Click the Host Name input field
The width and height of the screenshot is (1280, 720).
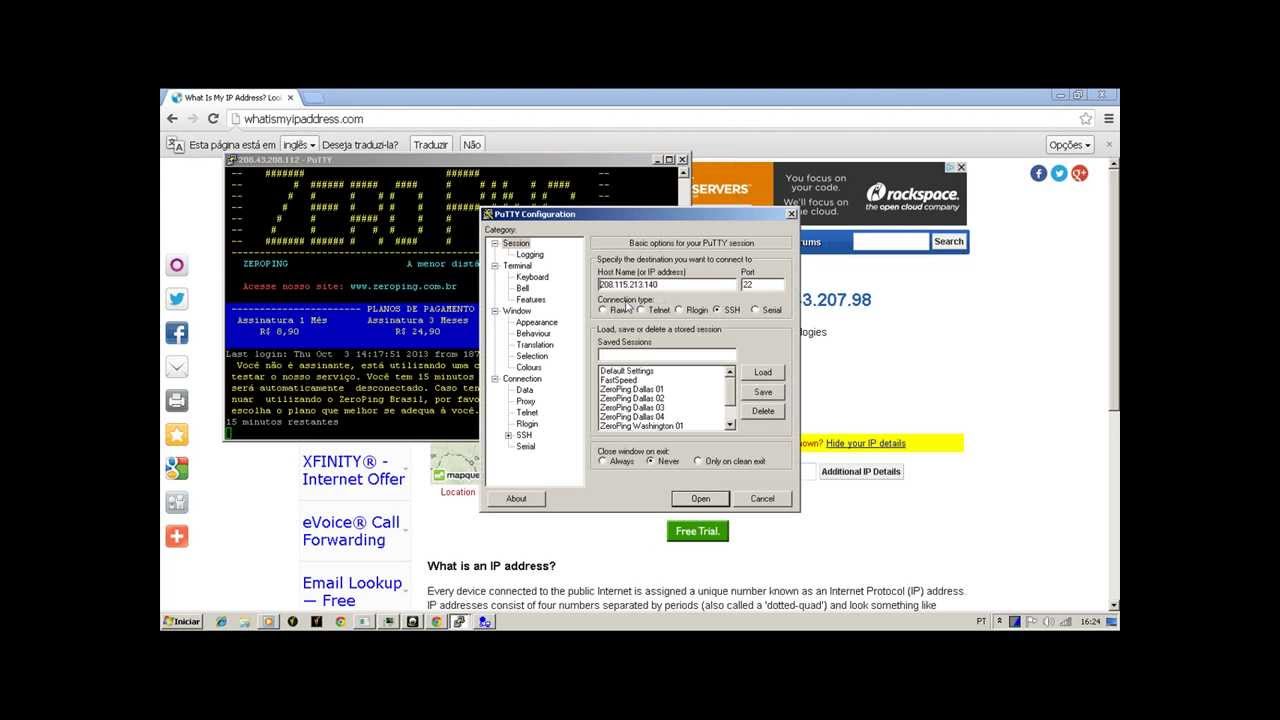(667, 285)
